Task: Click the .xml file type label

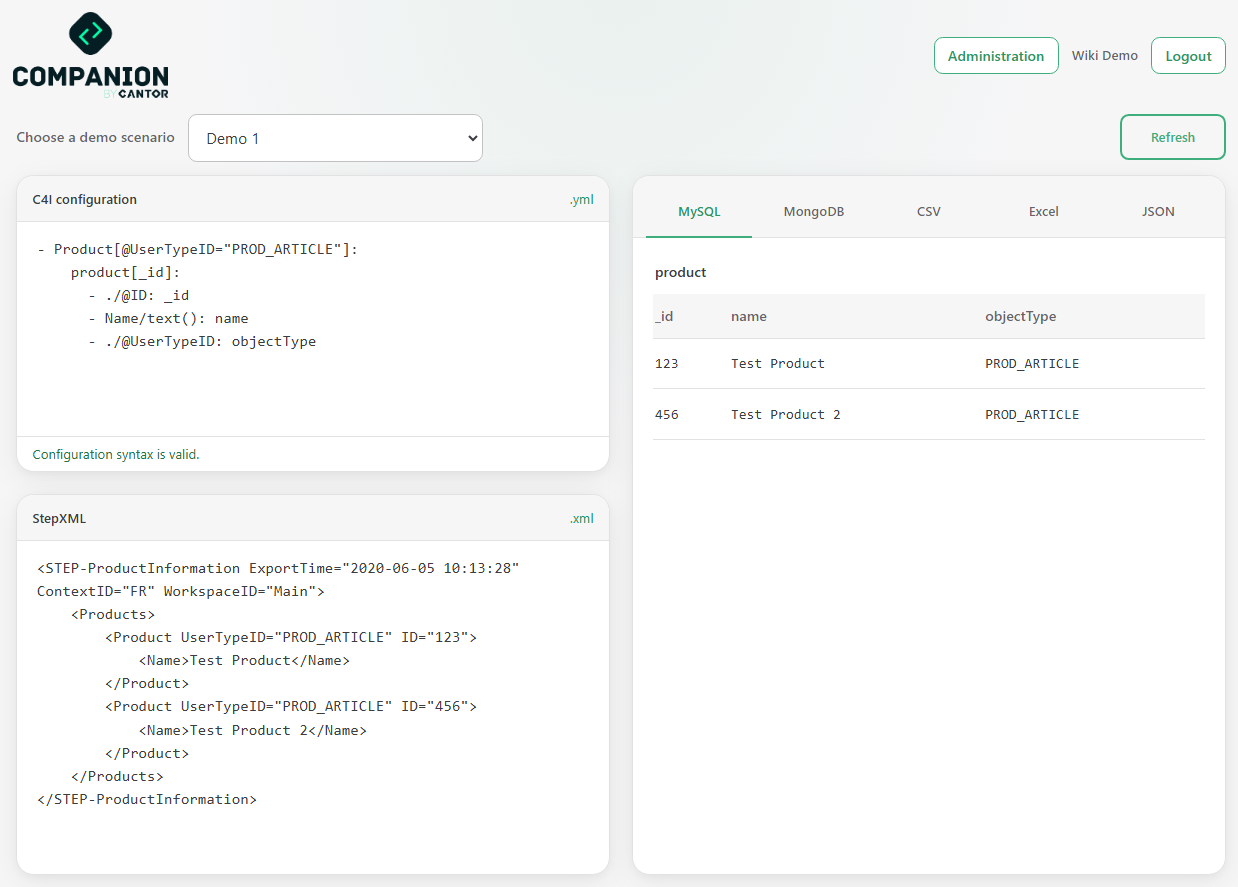Action: click(582, 518)
